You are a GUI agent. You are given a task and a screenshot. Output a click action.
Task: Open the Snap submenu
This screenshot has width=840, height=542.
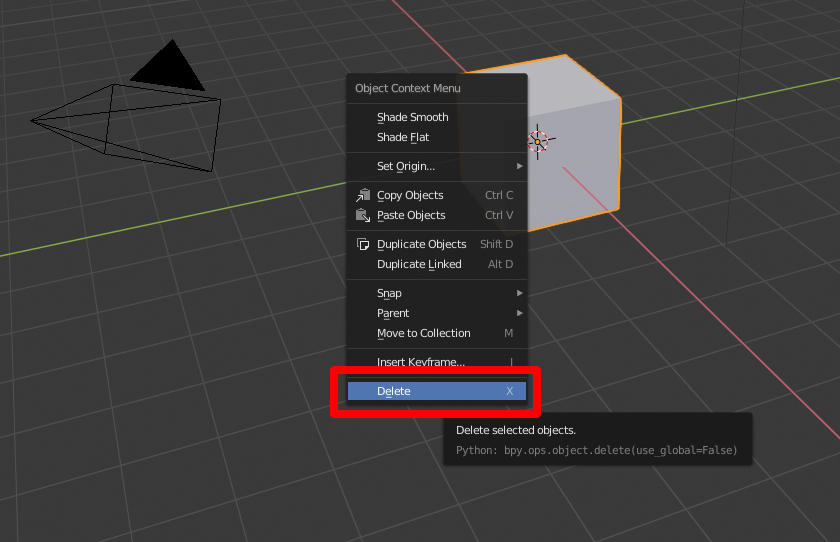point(437,293)
